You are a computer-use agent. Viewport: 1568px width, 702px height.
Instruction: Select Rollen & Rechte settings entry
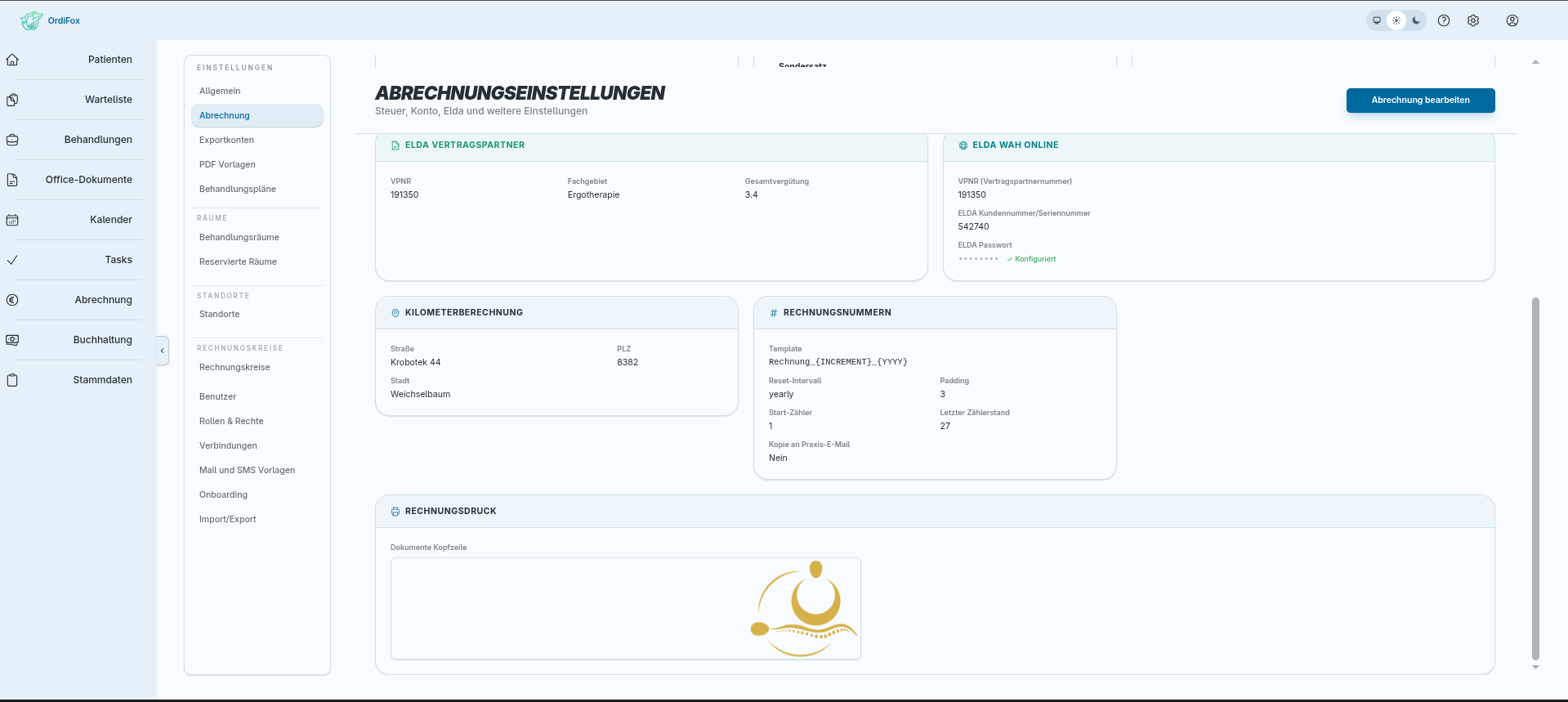[257, 421]
